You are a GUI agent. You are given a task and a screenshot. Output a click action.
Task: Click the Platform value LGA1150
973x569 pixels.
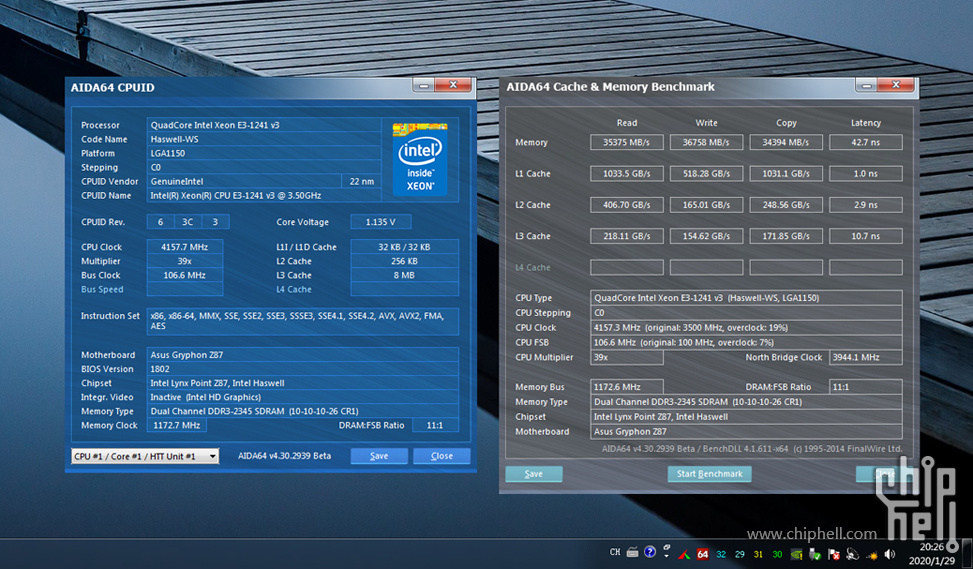(264, 153)
